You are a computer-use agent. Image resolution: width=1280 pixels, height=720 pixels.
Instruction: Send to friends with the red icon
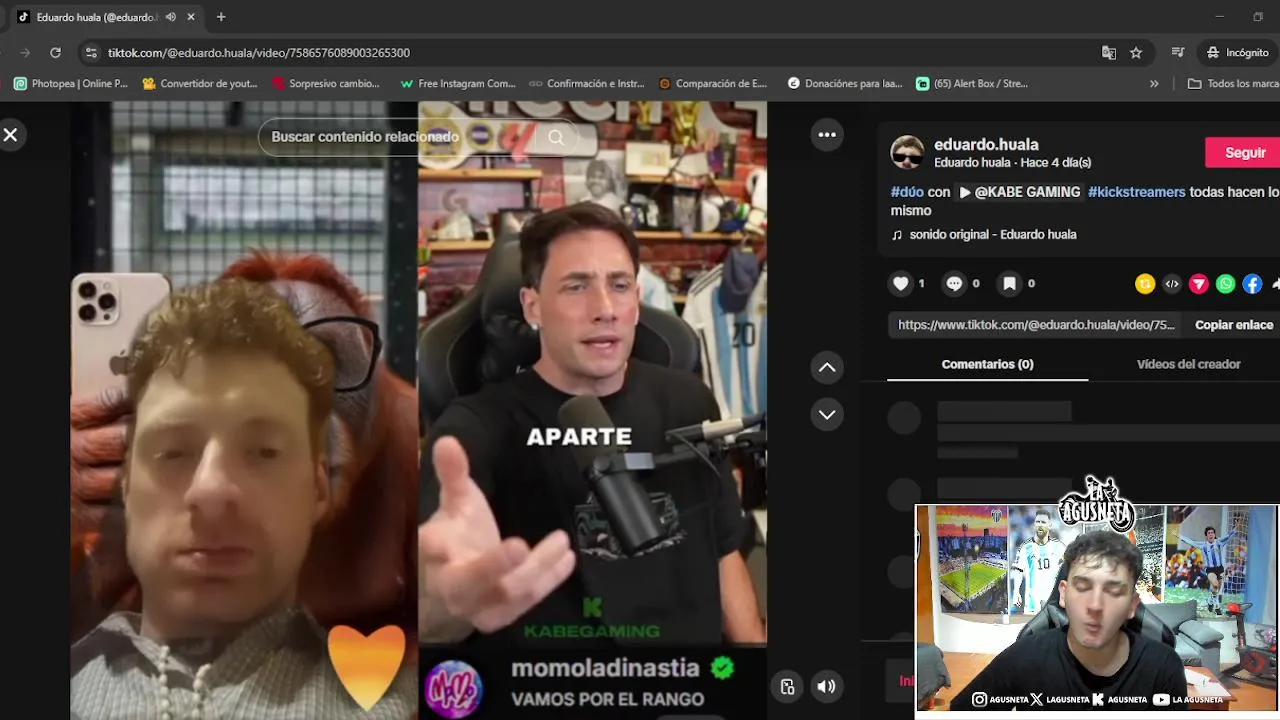[x=1199, y=284]
